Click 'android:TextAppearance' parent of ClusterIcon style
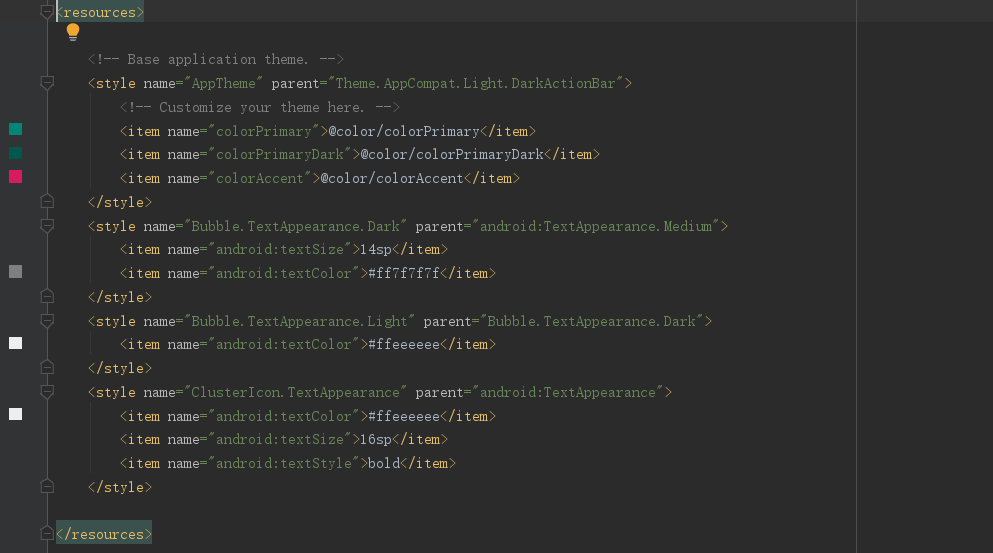This screenshot has height=553, width=993. (x=568, y=393)
